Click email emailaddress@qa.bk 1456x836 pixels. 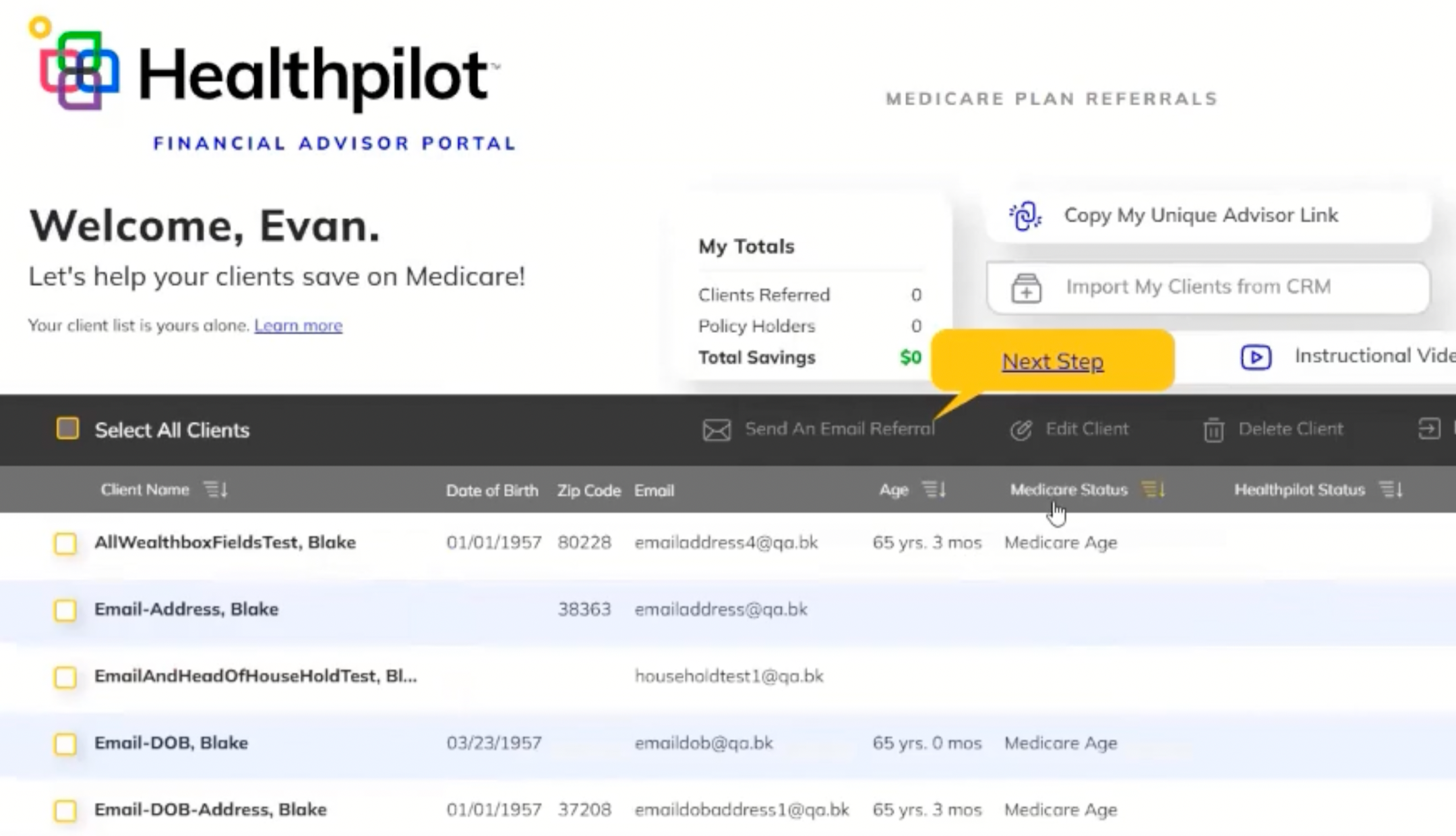click(721, 609)
